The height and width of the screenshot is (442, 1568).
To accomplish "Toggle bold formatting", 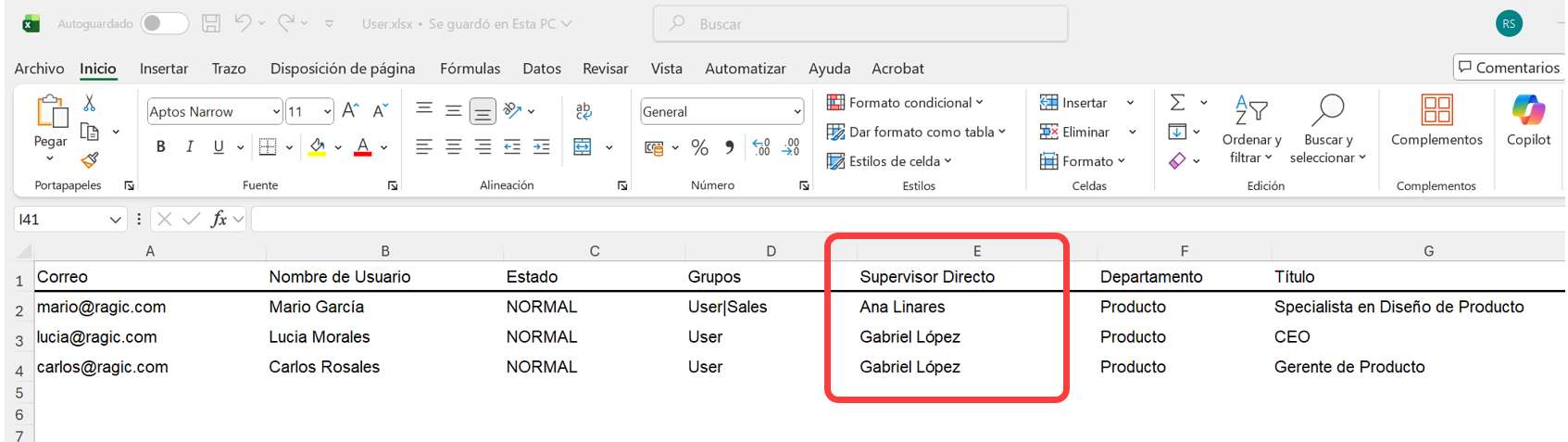I will (x=161, y=146).
